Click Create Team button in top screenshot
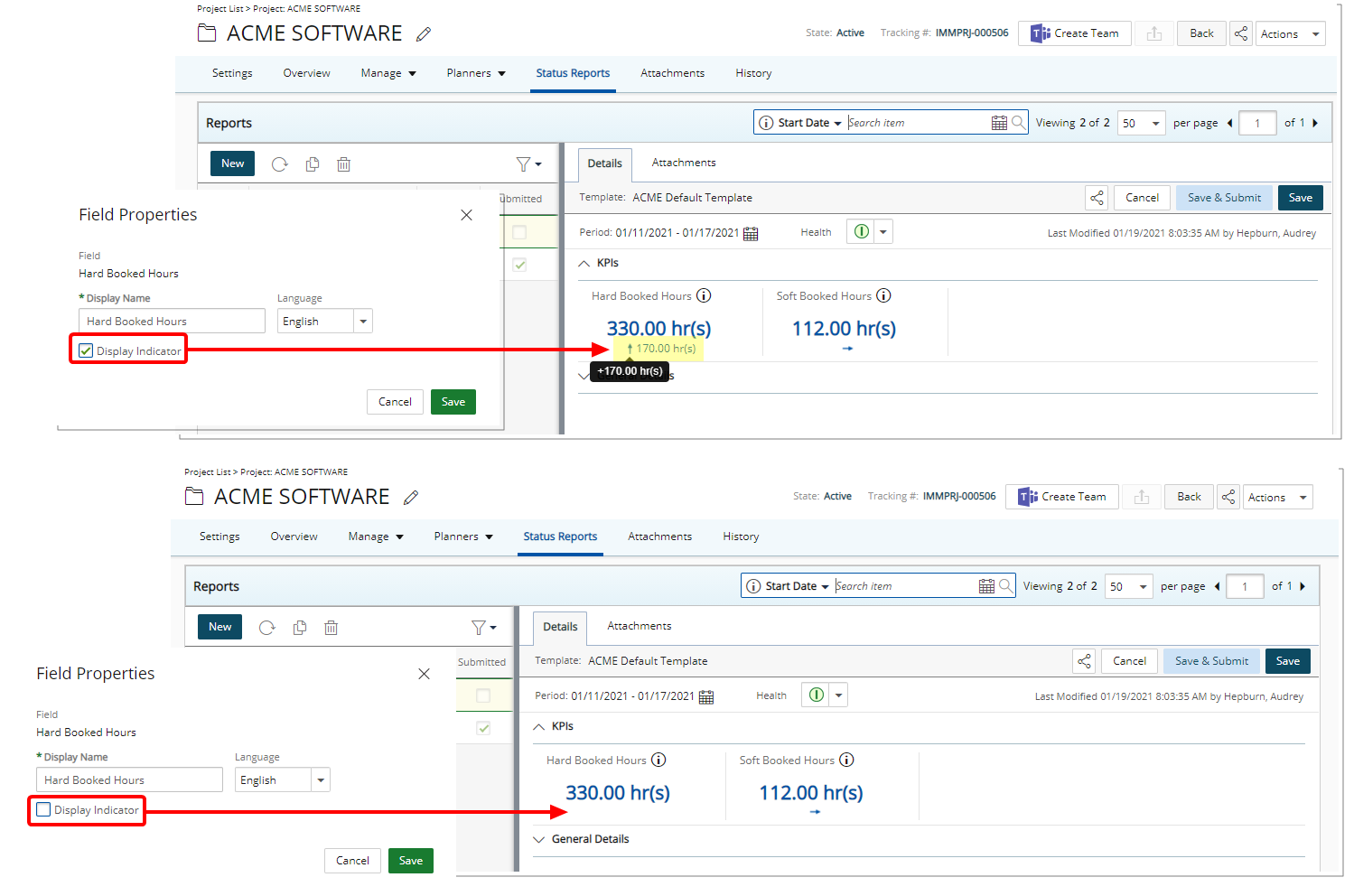 pos(1075,33)
